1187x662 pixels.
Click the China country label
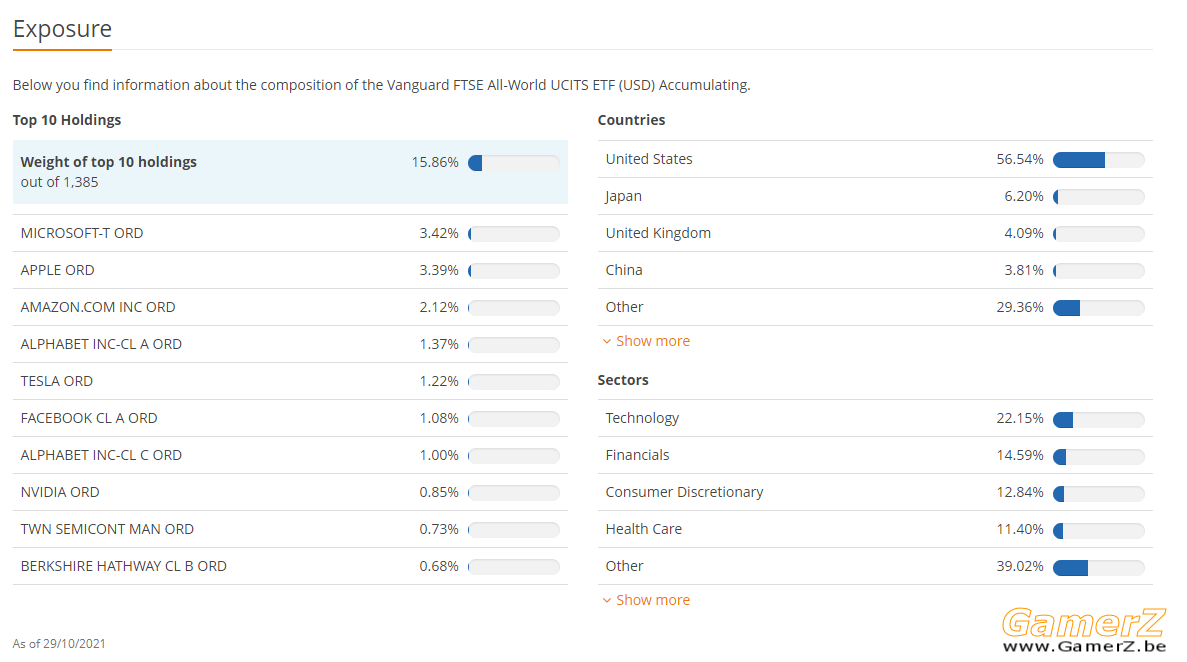pos(624,270)
